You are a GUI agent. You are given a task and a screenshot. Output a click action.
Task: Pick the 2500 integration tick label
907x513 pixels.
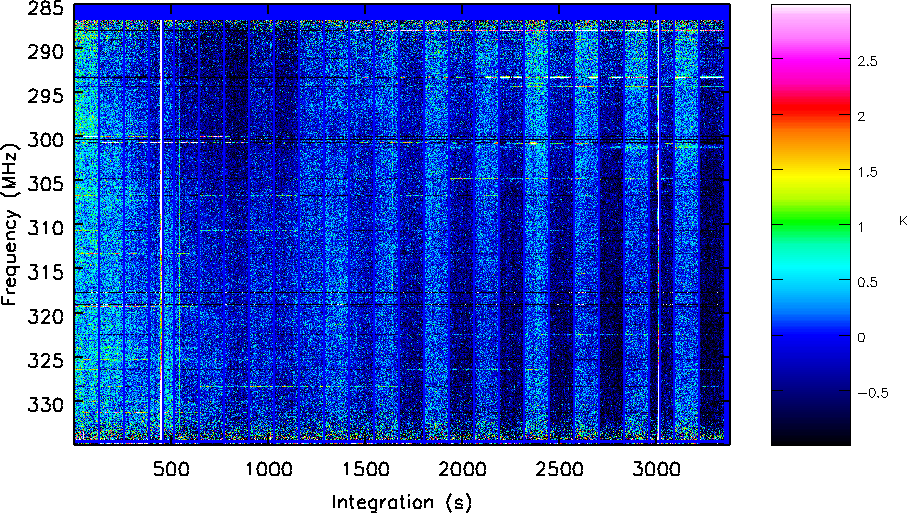coord(559,468)
